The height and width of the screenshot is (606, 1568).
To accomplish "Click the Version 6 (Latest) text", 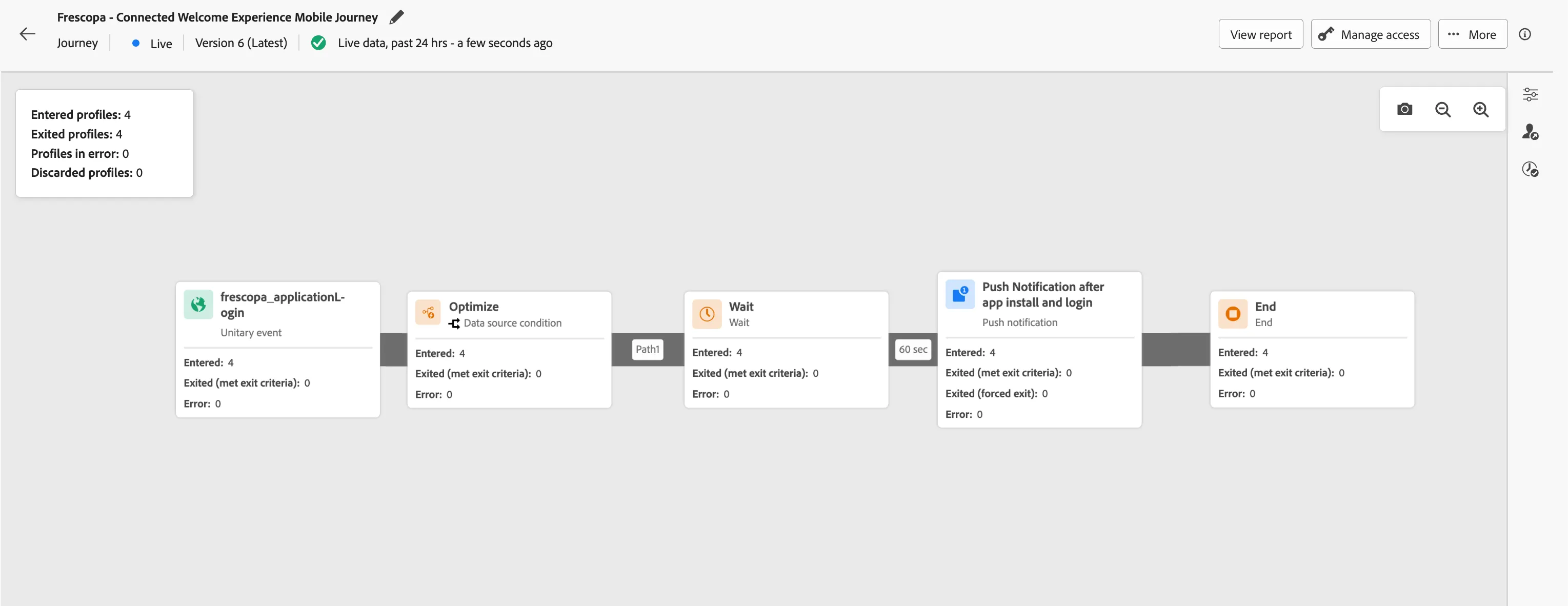I will [241, 43].
